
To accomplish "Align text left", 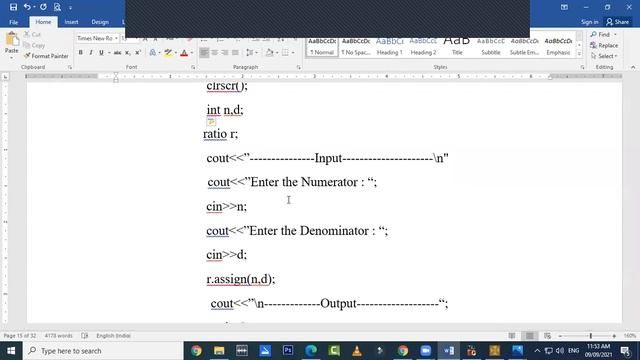I will (204, 53).
